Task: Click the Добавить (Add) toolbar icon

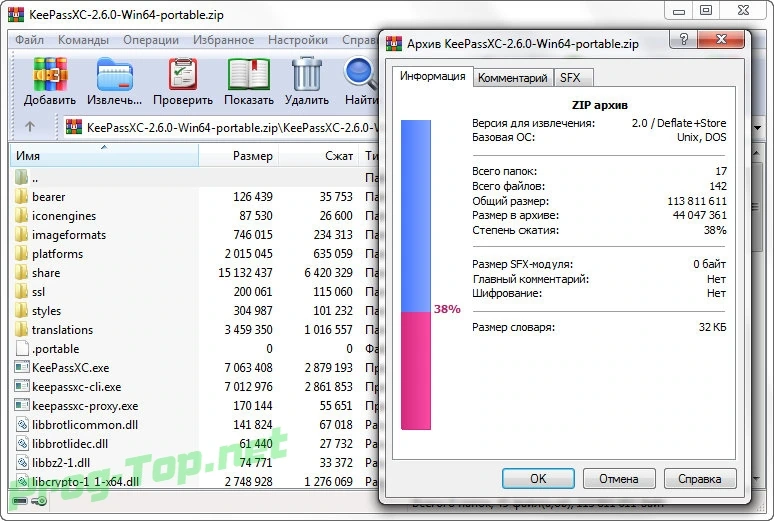Action: tap(50, 74)
